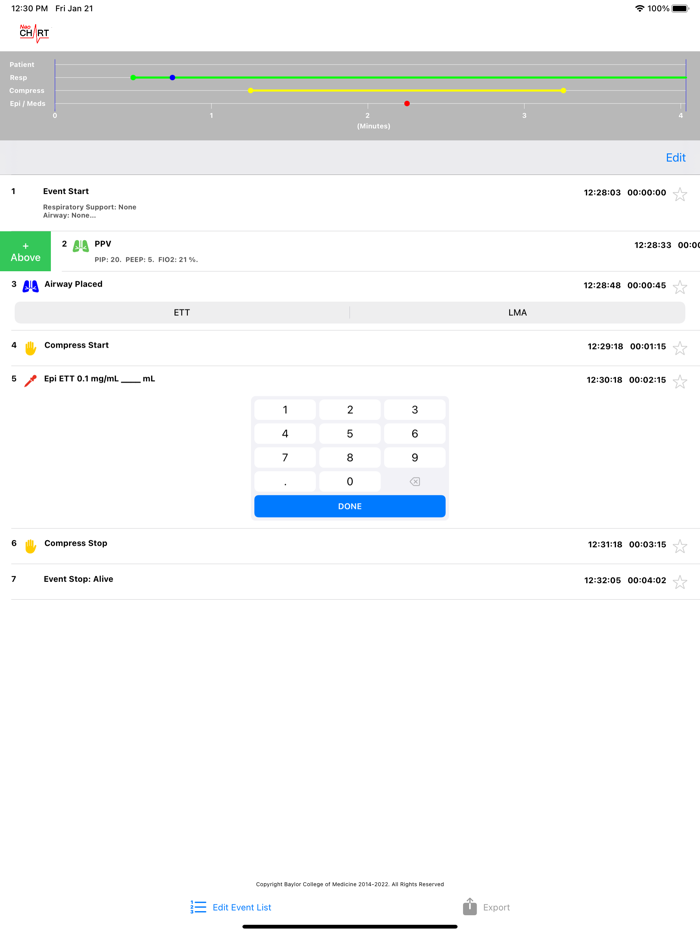Viewport: 700px width, 934px height.
Task: Click the Resp timeline row label
Action: [18, 77]
